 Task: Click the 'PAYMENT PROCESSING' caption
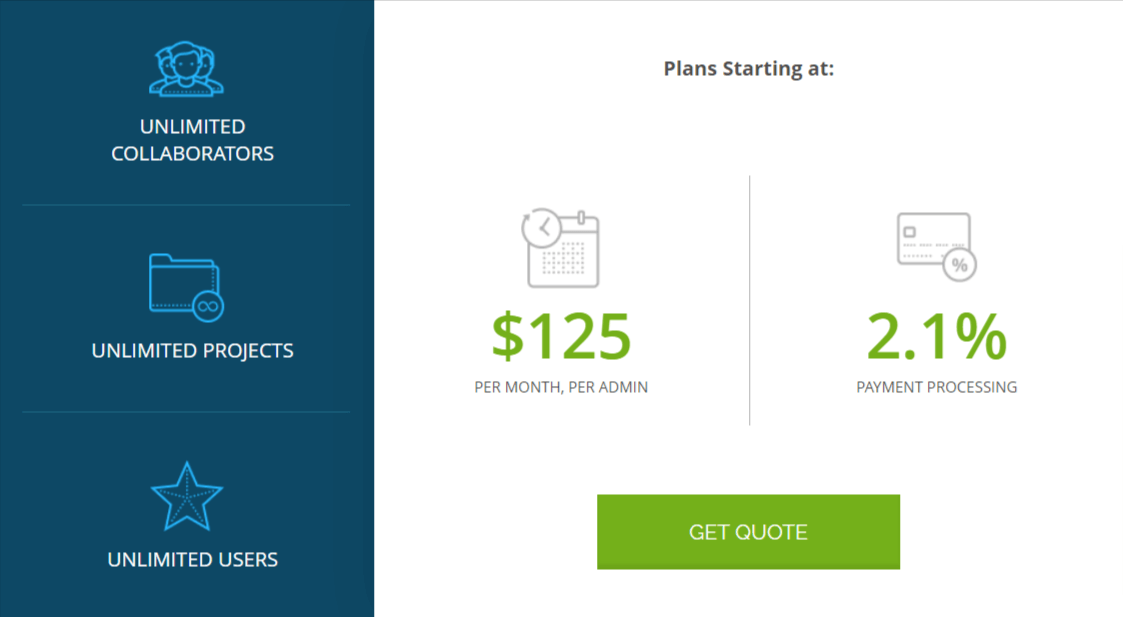coord(937,387)
